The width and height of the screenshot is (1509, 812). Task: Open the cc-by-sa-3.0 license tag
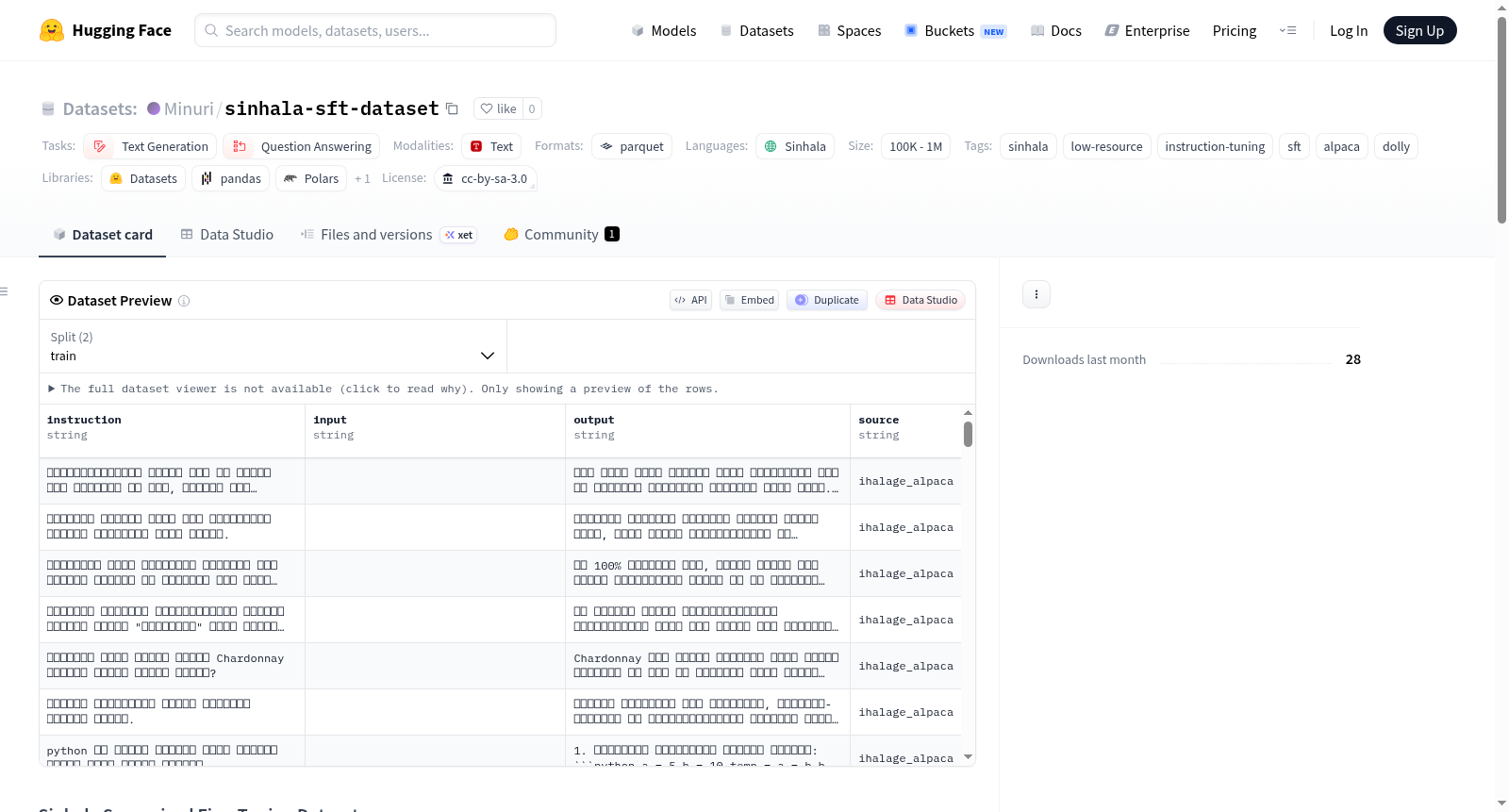485,178
